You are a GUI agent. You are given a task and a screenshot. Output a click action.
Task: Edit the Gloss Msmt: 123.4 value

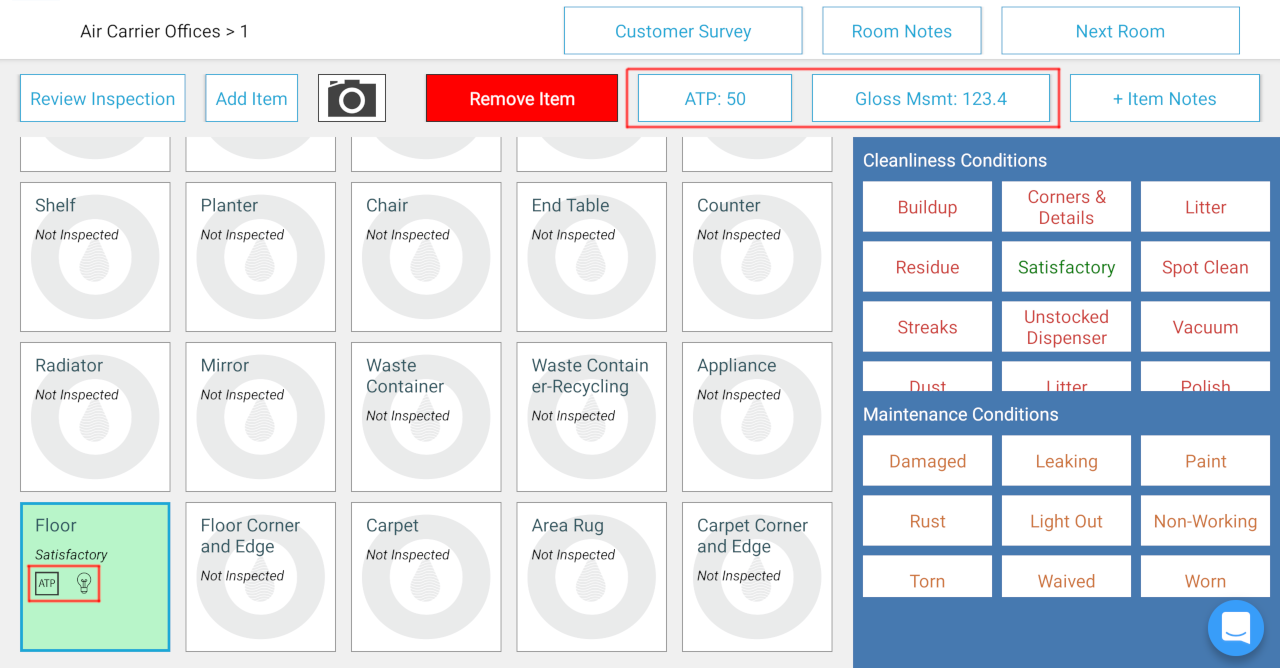[x=930, y=98]
